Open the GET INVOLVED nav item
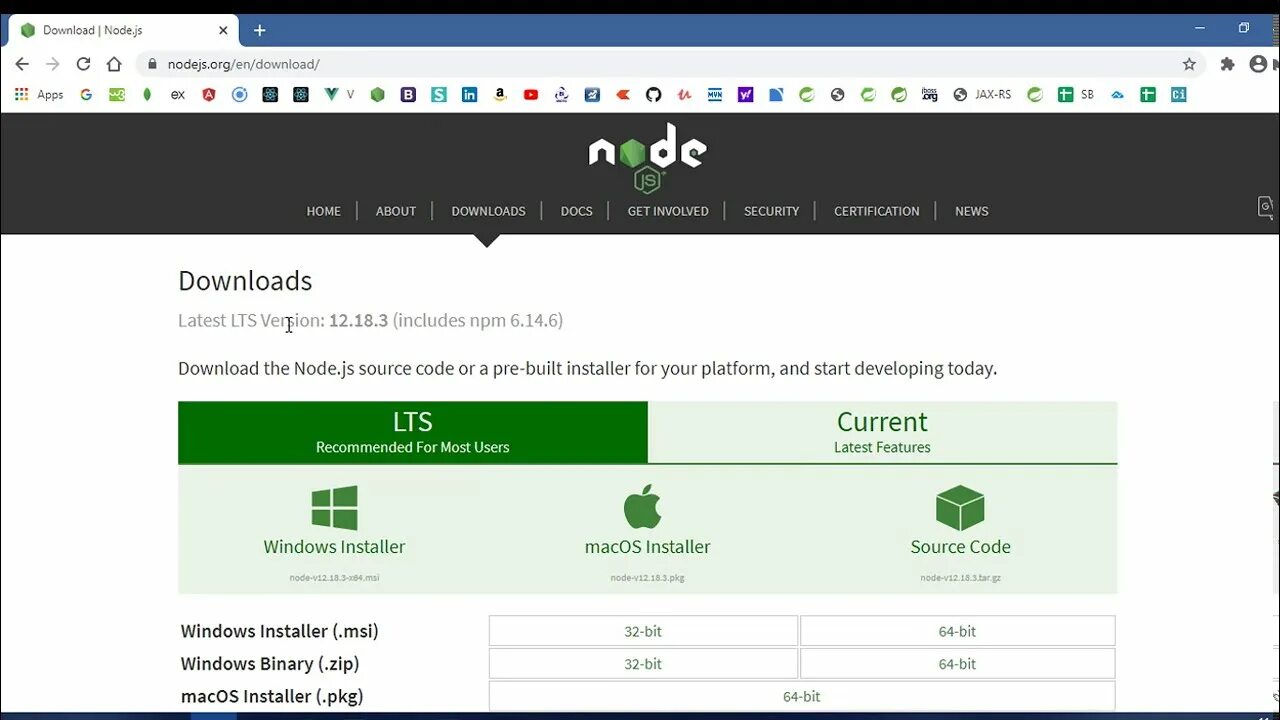This screenshot has width=1280, height=720. [x=668, y=211]
